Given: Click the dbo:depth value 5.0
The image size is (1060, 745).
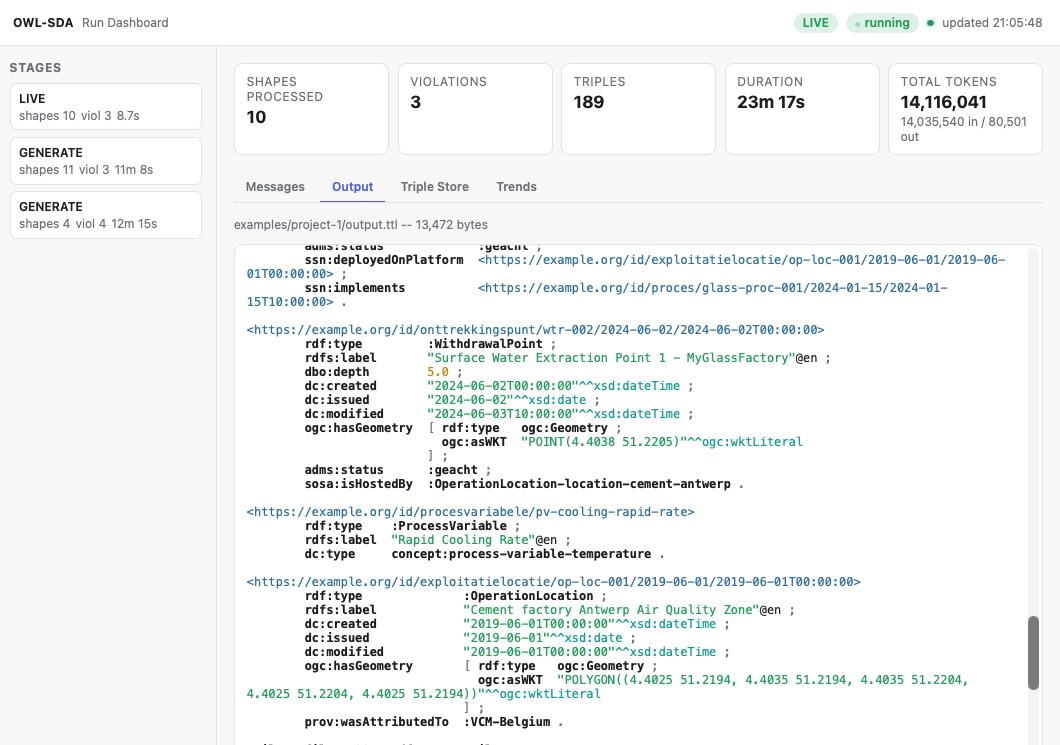Looking at the screenshot, I should [x=438, y=372].
